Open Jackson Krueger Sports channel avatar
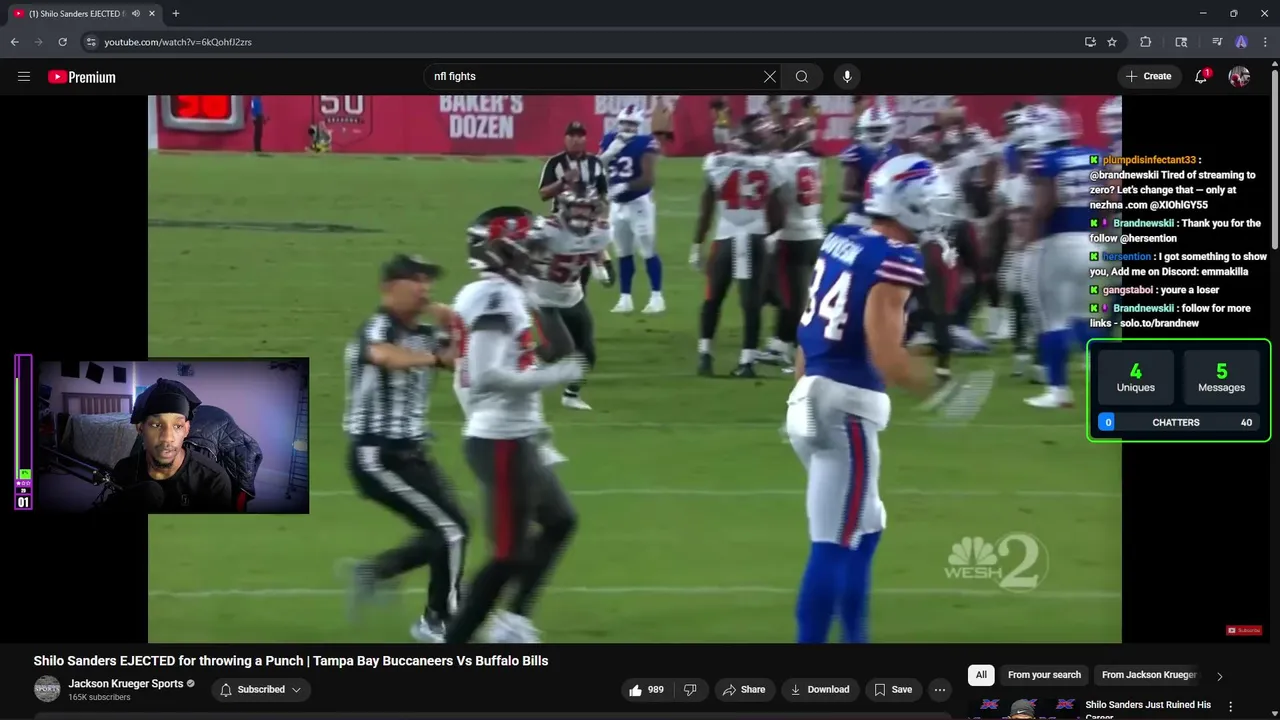This screenshot has height=720, width=1280. click(x=47, y=689)
